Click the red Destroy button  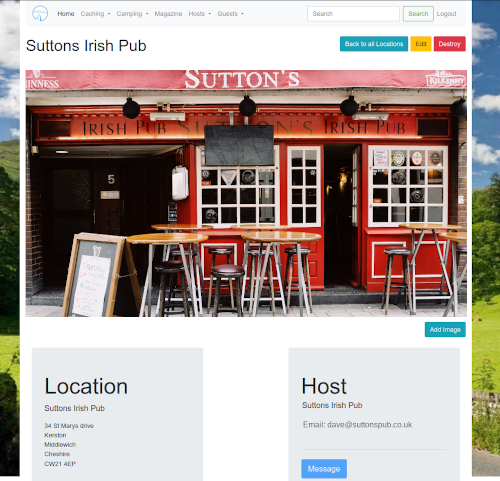449,44
